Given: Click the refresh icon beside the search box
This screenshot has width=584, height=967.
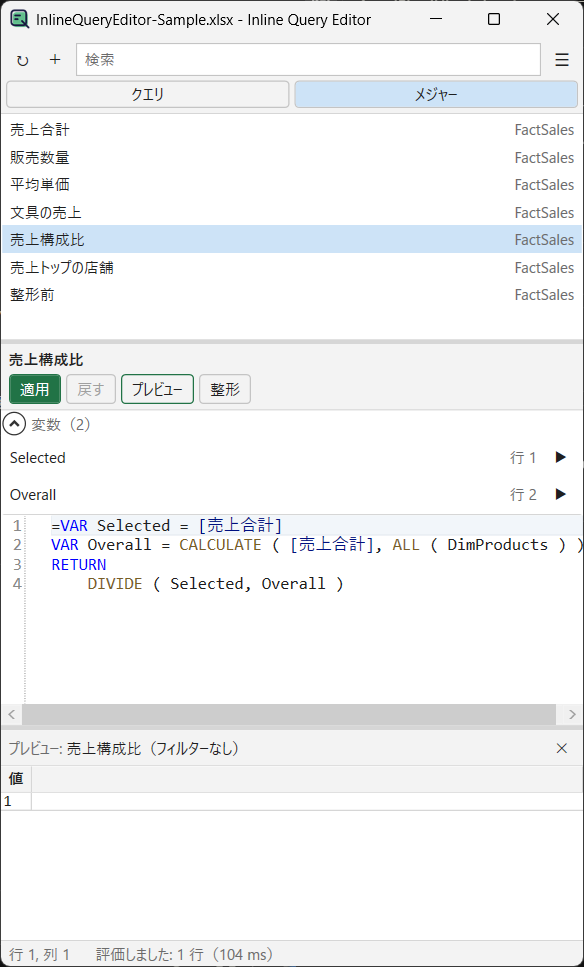Looking at the screenshot, I should (x=23, y=60).
